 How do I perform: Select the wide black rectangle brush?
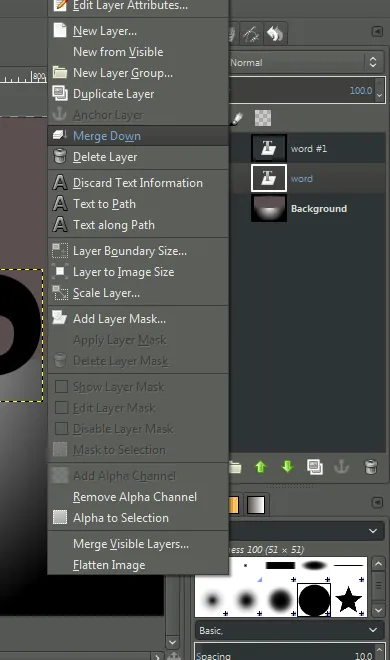pyautogui.click(x=280, y=565)
